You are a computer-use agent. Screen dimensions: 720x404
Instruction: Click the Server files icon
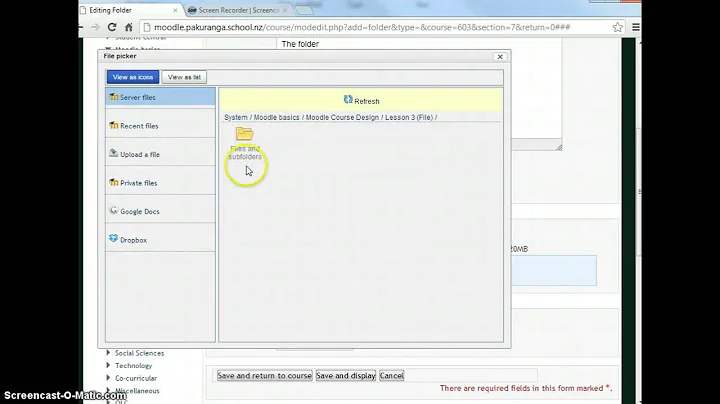(113, 96)
